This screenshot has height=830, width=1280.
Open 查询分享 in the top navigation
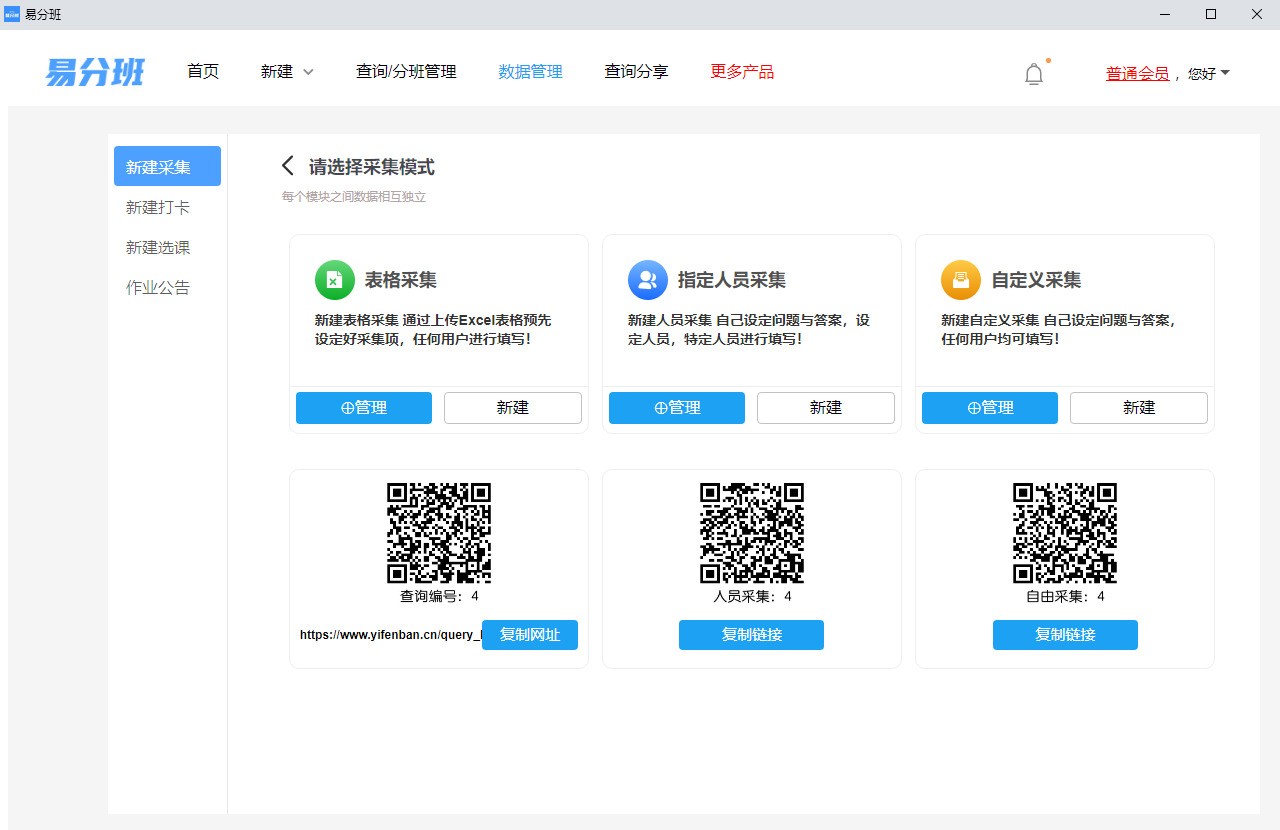click(636, 72)
